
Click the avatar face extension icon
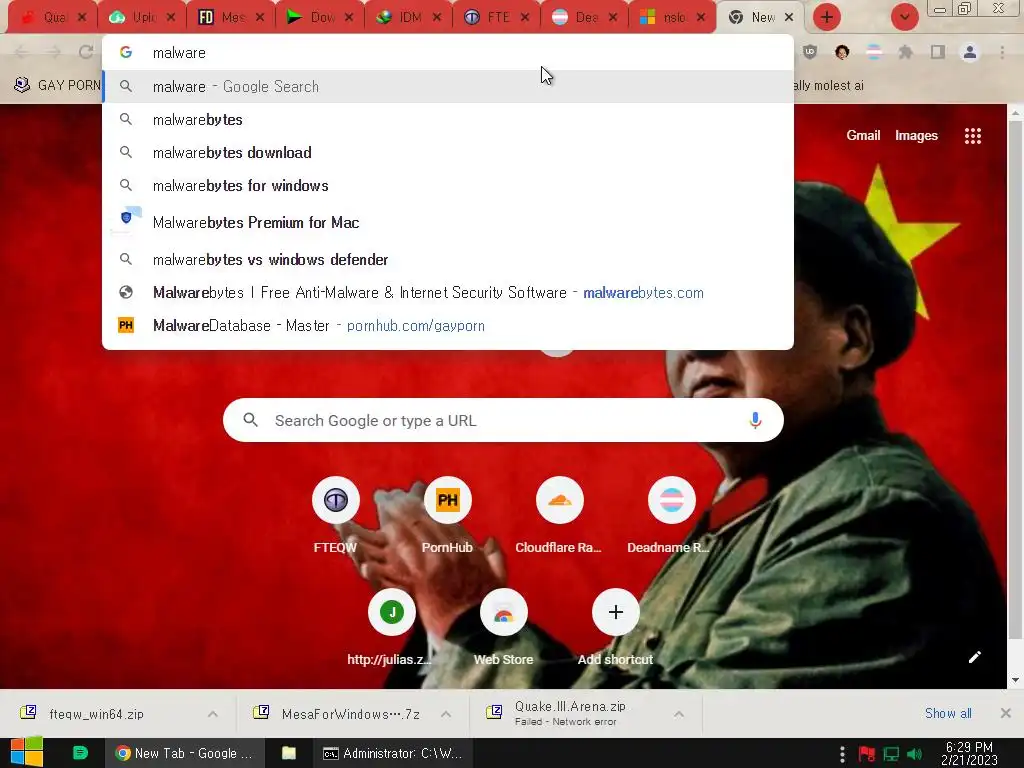coord(842,52)
